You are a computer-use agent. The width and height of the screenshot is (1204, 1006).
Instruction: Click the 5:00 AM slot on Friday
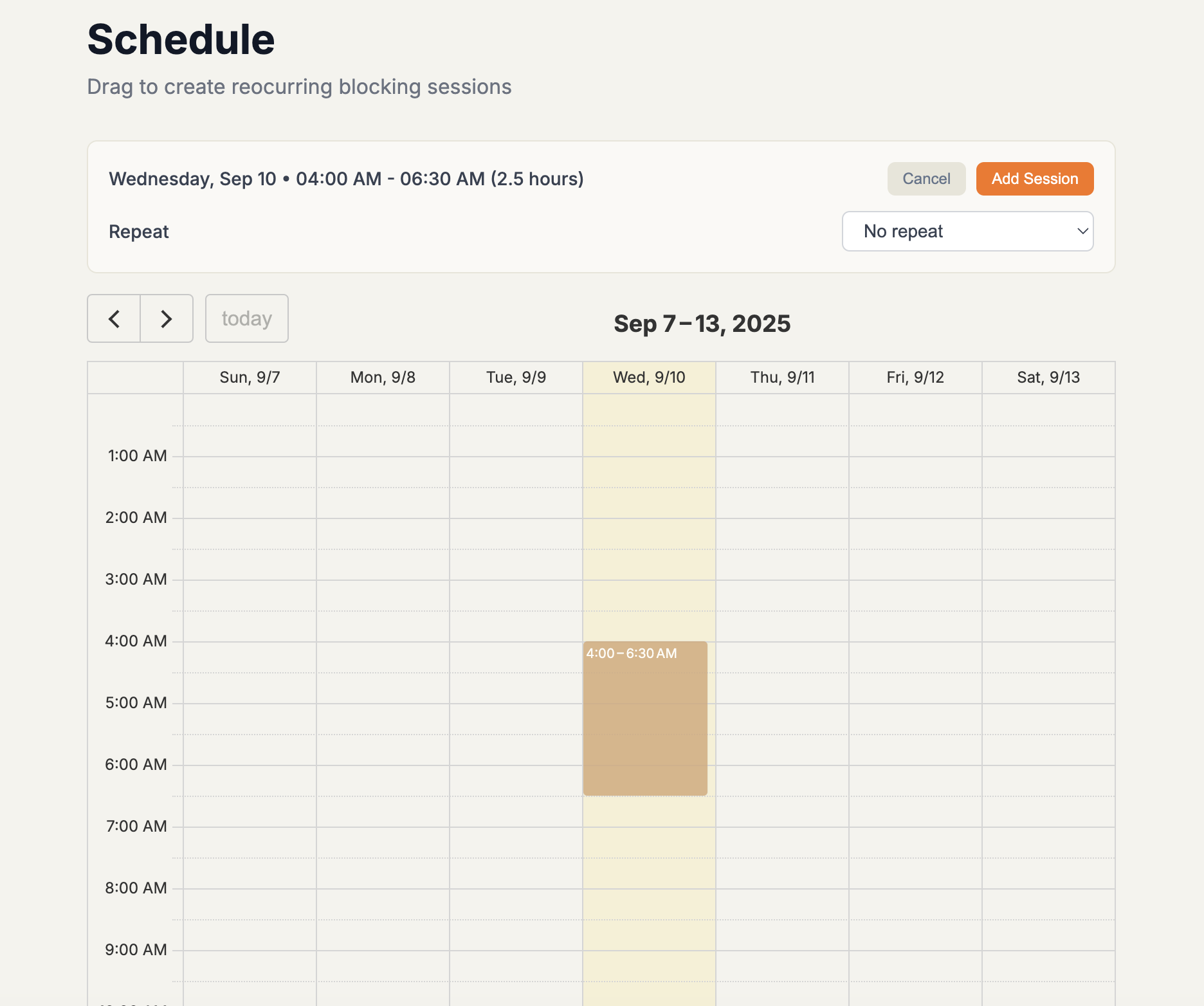coord(916,733)
